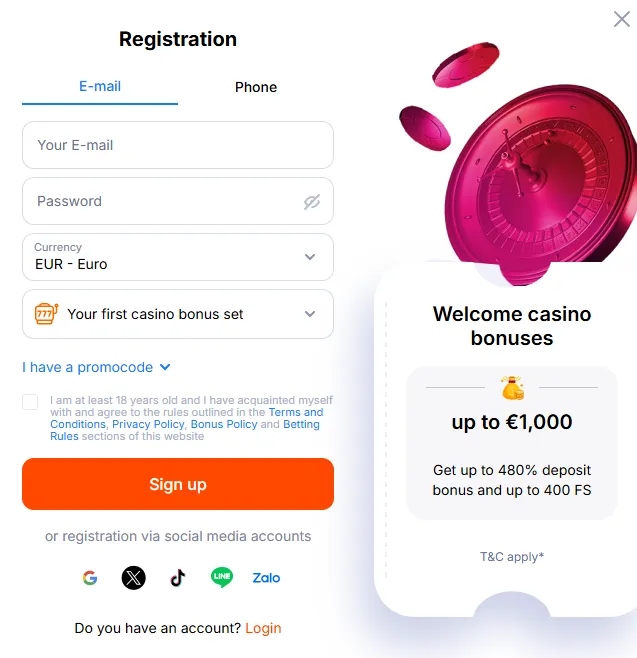The height and width of the screenshot is (658, 637).
Task: Register using TikTok icon
Action: coord(177,578)
